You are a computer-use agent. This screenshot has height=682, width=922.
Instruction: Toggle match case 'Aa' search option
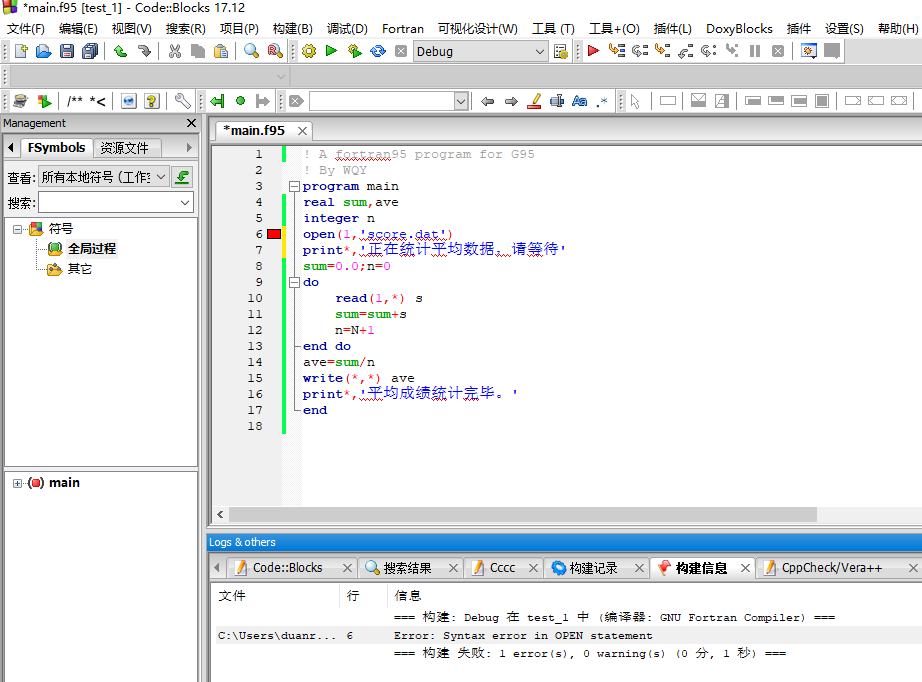(x=579, y=101)
